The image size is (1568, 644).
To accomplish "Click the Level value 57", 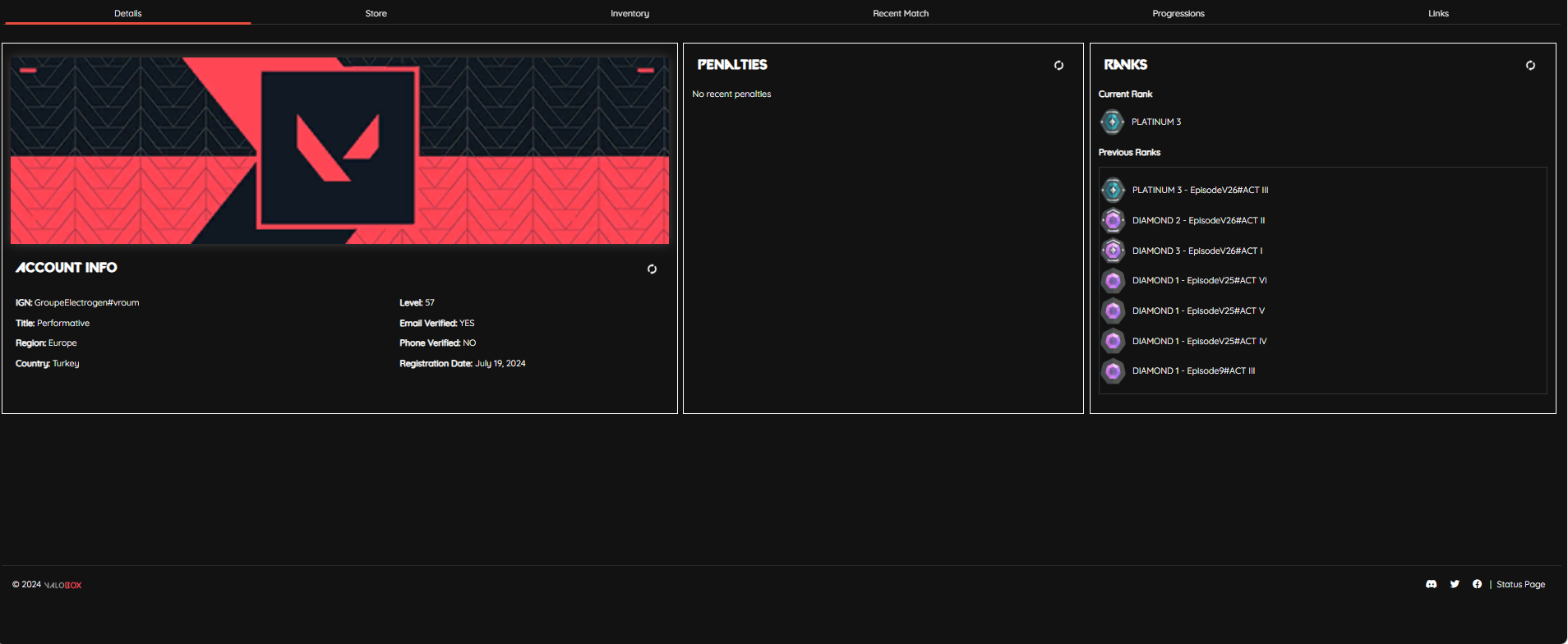I will (x=430, y=303).
